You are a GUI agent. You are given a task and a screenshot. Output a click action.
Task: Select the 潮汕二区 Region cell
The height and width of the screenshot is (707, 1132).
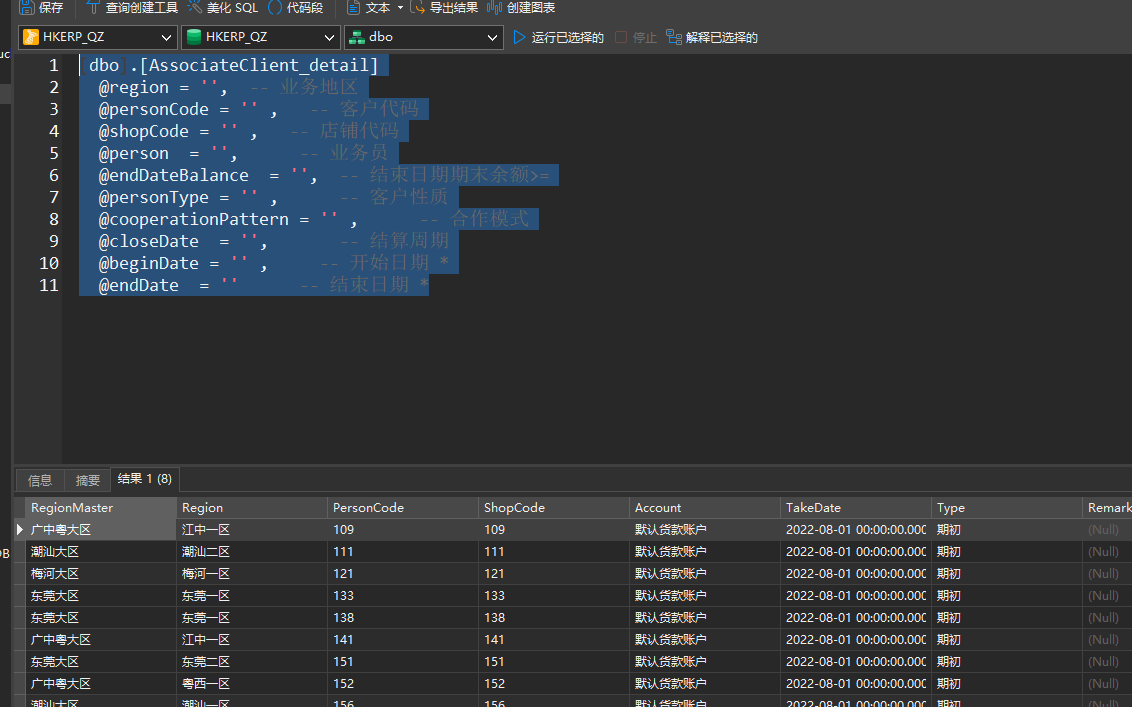coord(251,552)
